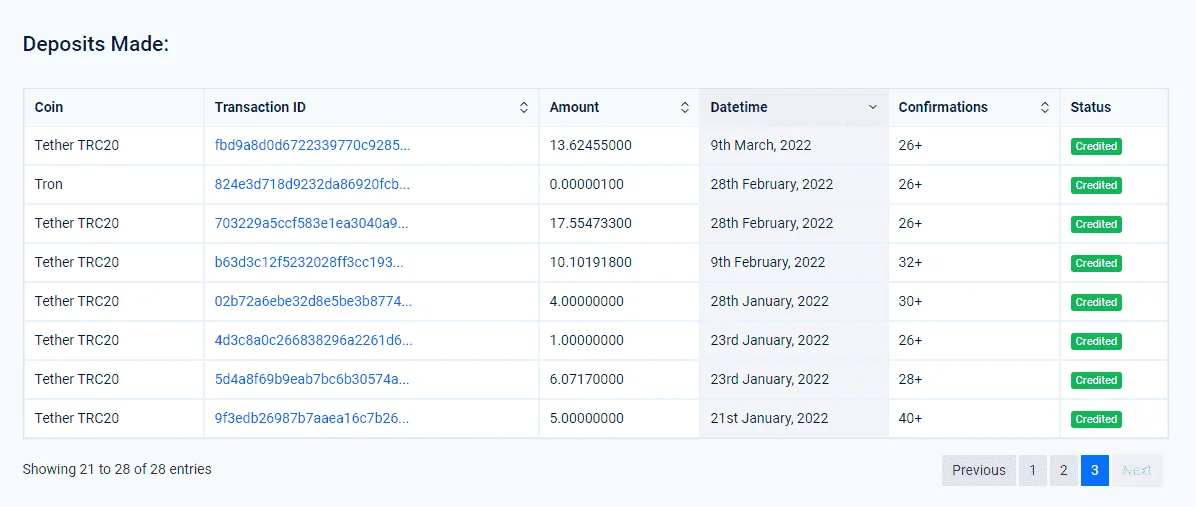Open transaction b63d3c12f5232028ff3cc193 link
Viewport: 1196px width, 507px height.
[309, 262]
